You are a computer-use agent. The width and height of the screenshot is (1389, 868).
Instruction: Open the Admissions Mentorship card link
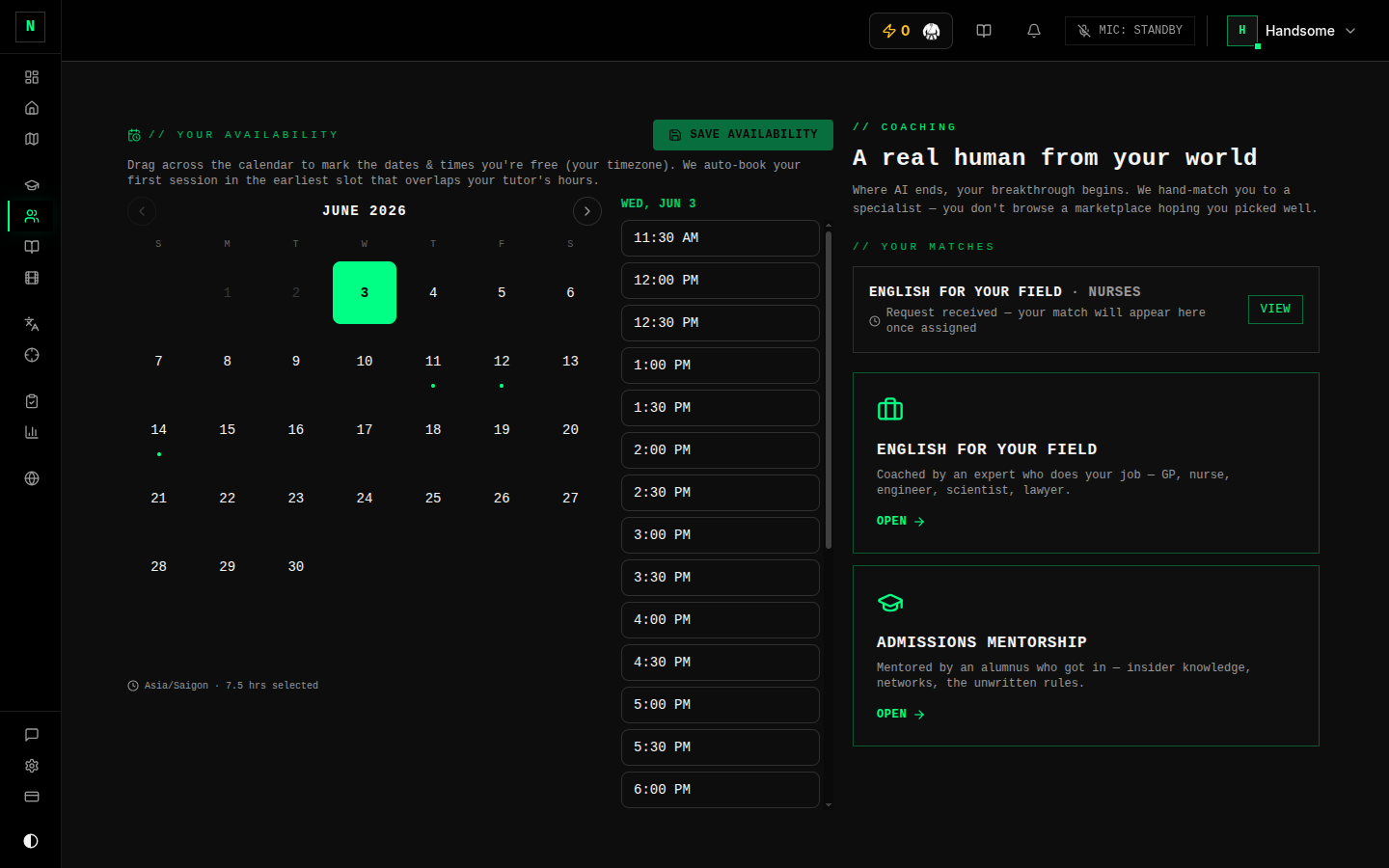900,714
